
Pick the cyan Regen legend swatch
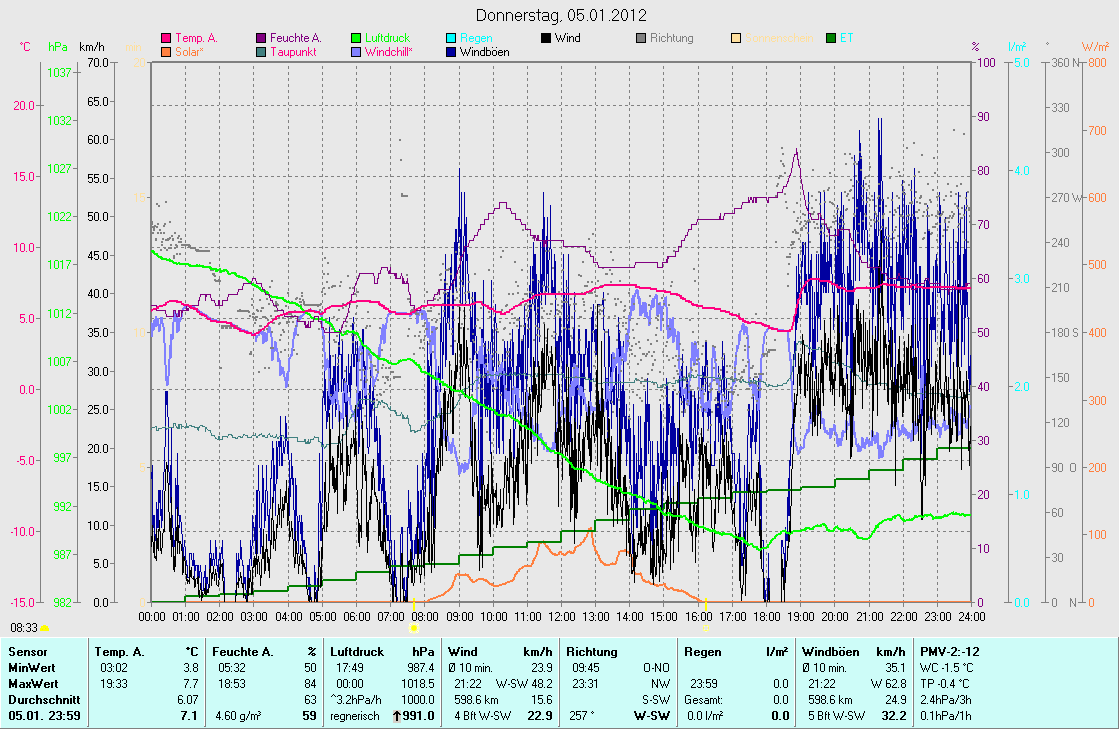[x=451, y=39]
